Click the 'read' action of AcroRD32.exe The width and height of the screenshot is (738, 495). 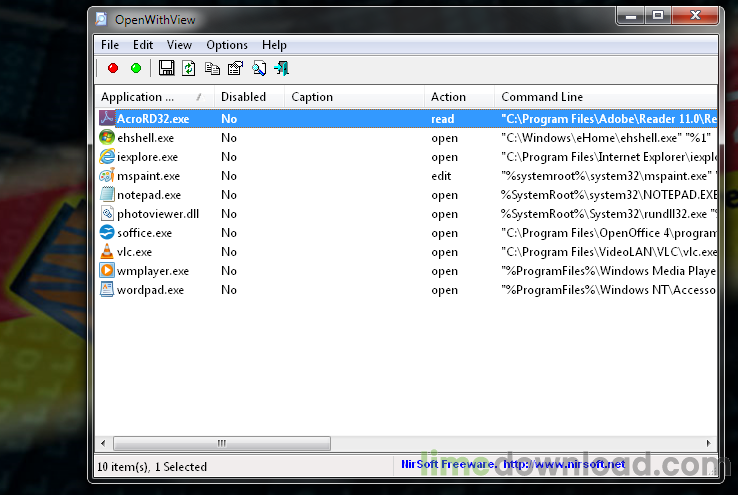(x=442, y=119)
